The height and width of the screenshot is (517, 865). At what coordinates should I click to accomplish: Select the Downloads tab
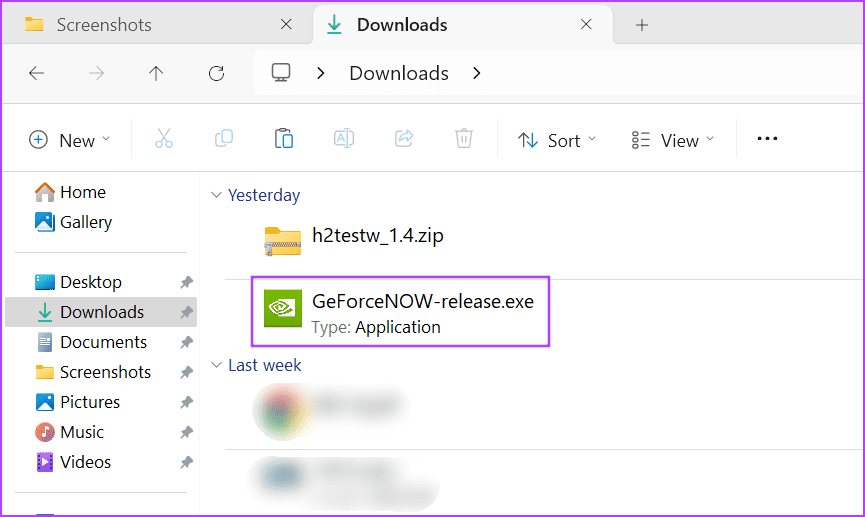click(x=462, y=24)
